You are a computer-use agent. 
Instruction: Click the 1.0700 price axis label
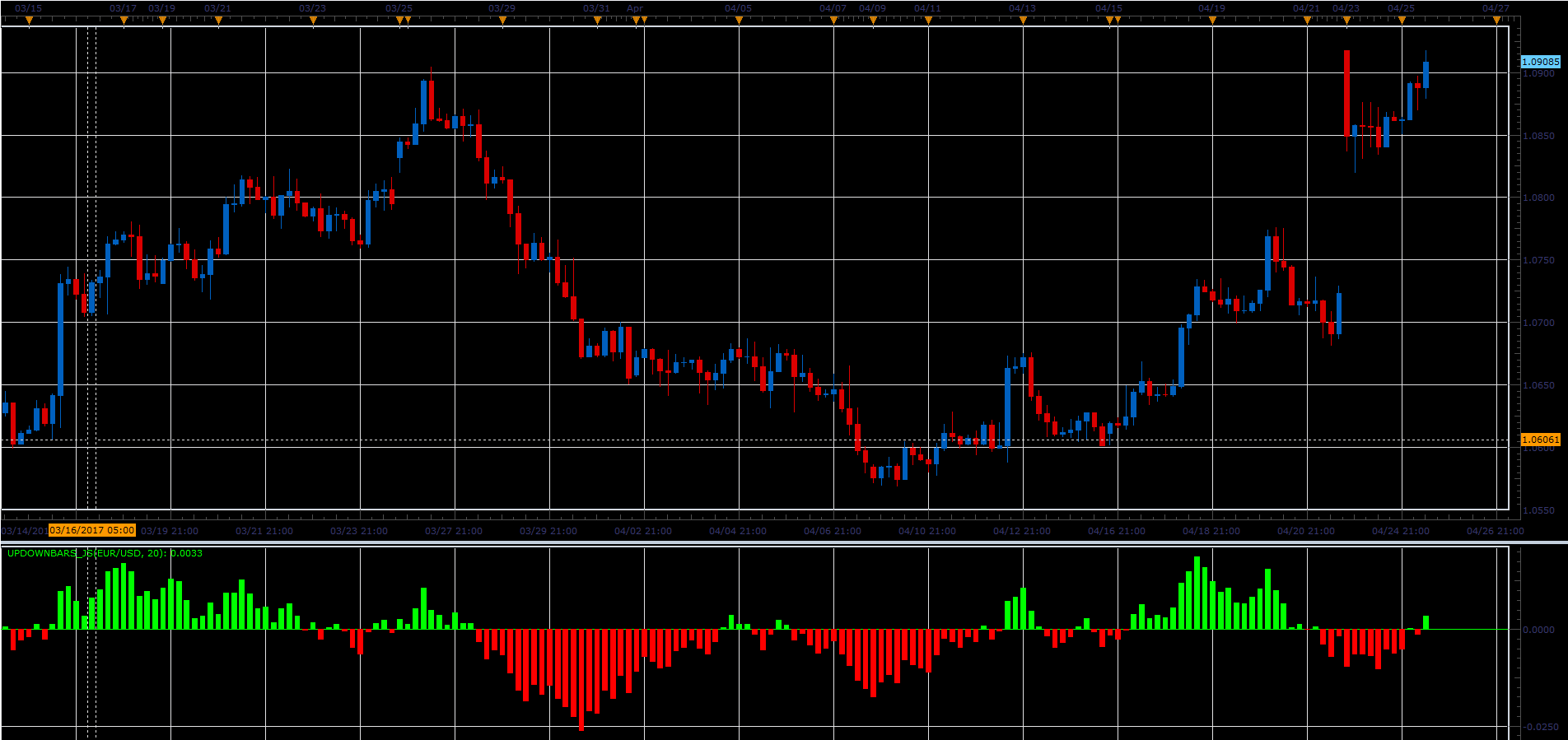(x=1539, y=323)
